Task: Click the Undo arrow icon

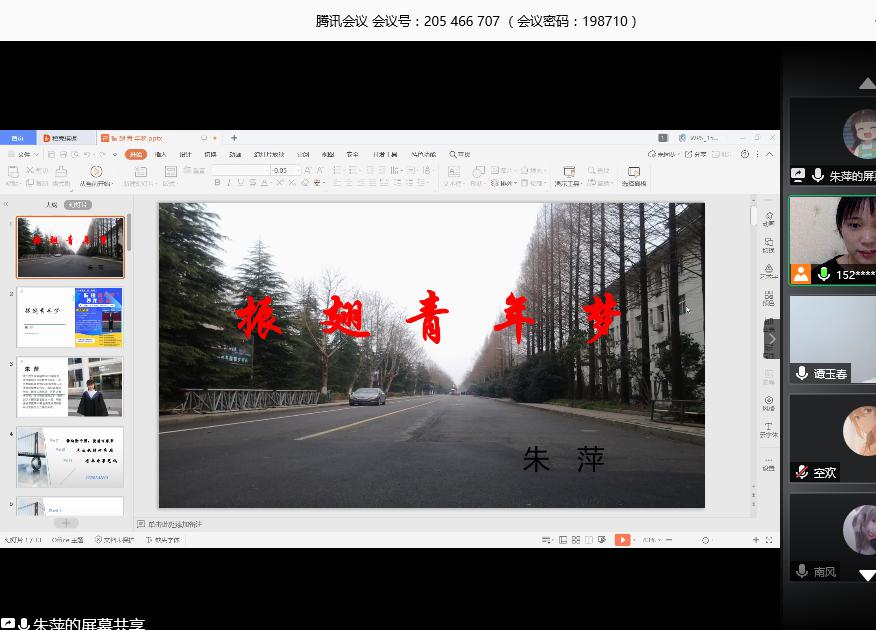Action: 88,154
